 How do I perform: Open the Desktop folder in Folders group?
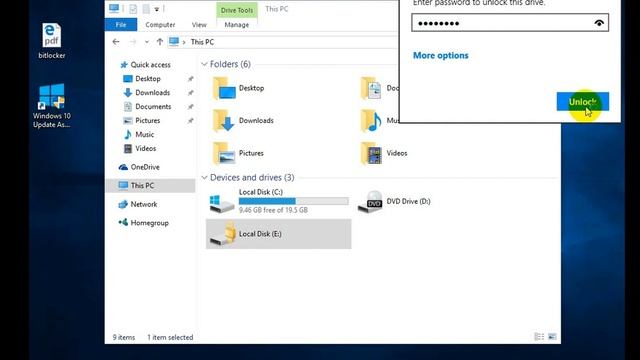click(239, 88)
